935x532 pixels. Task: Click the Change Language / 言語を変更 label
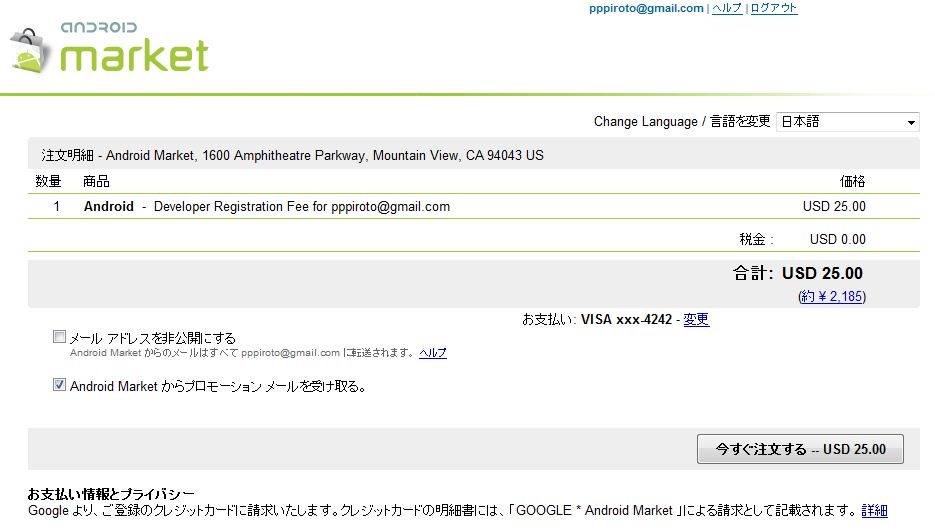coord(682,122)
